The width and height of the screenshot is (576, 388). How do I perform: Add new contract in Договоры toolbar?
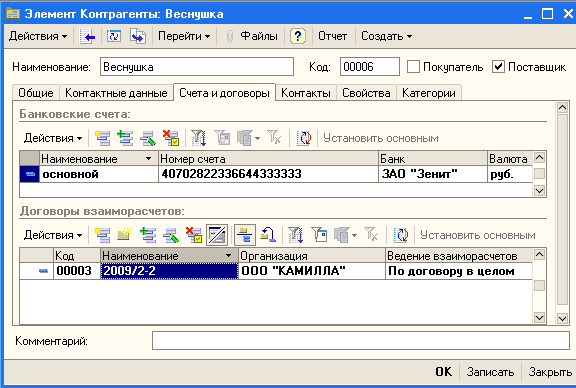(x=102, y=235)
